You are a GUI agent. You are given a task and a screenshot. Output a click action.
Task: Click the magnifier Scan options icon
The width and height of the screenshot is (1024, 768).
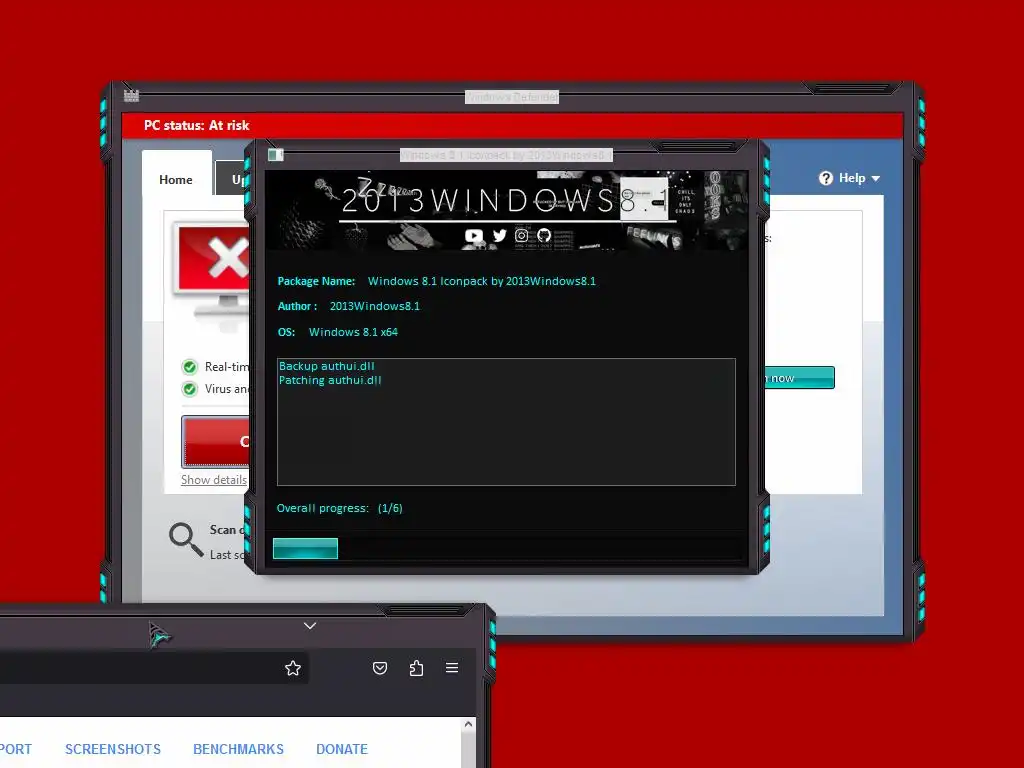(186, 539)
